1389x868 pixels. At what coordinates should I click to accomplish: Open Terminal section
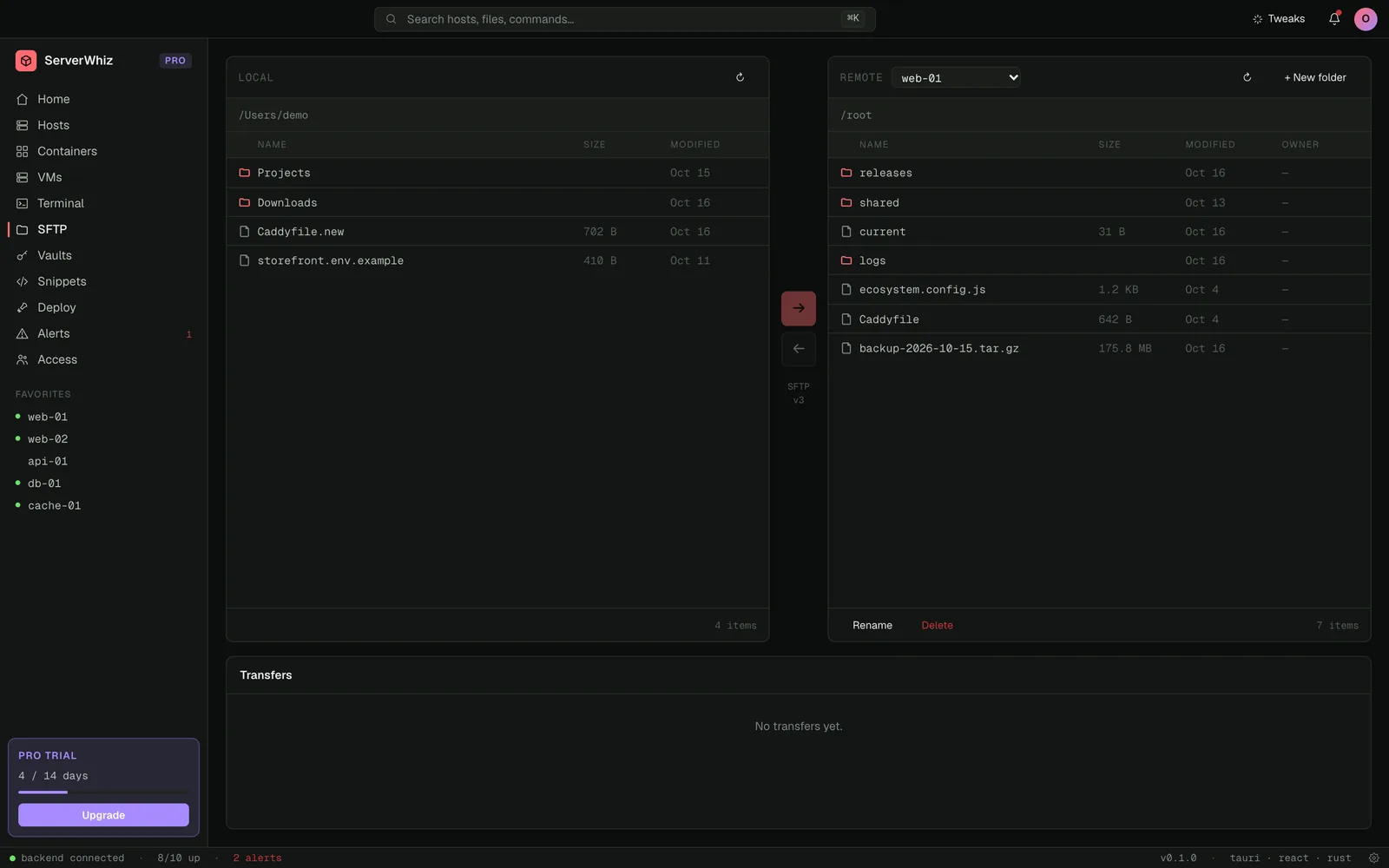pos(104,203)
